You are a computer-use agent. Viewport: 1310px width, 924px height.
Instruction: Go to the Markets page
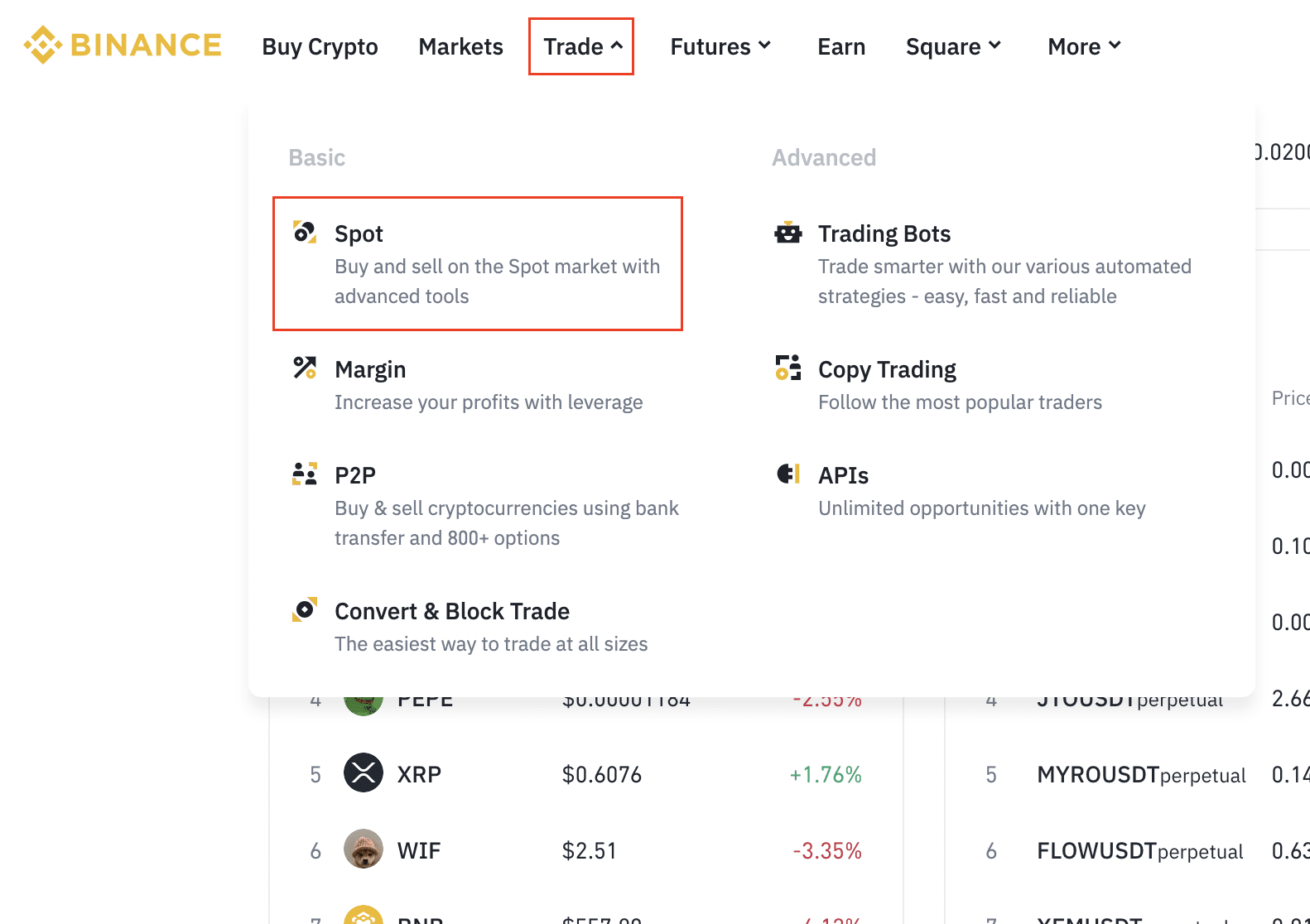coord(460,46)
